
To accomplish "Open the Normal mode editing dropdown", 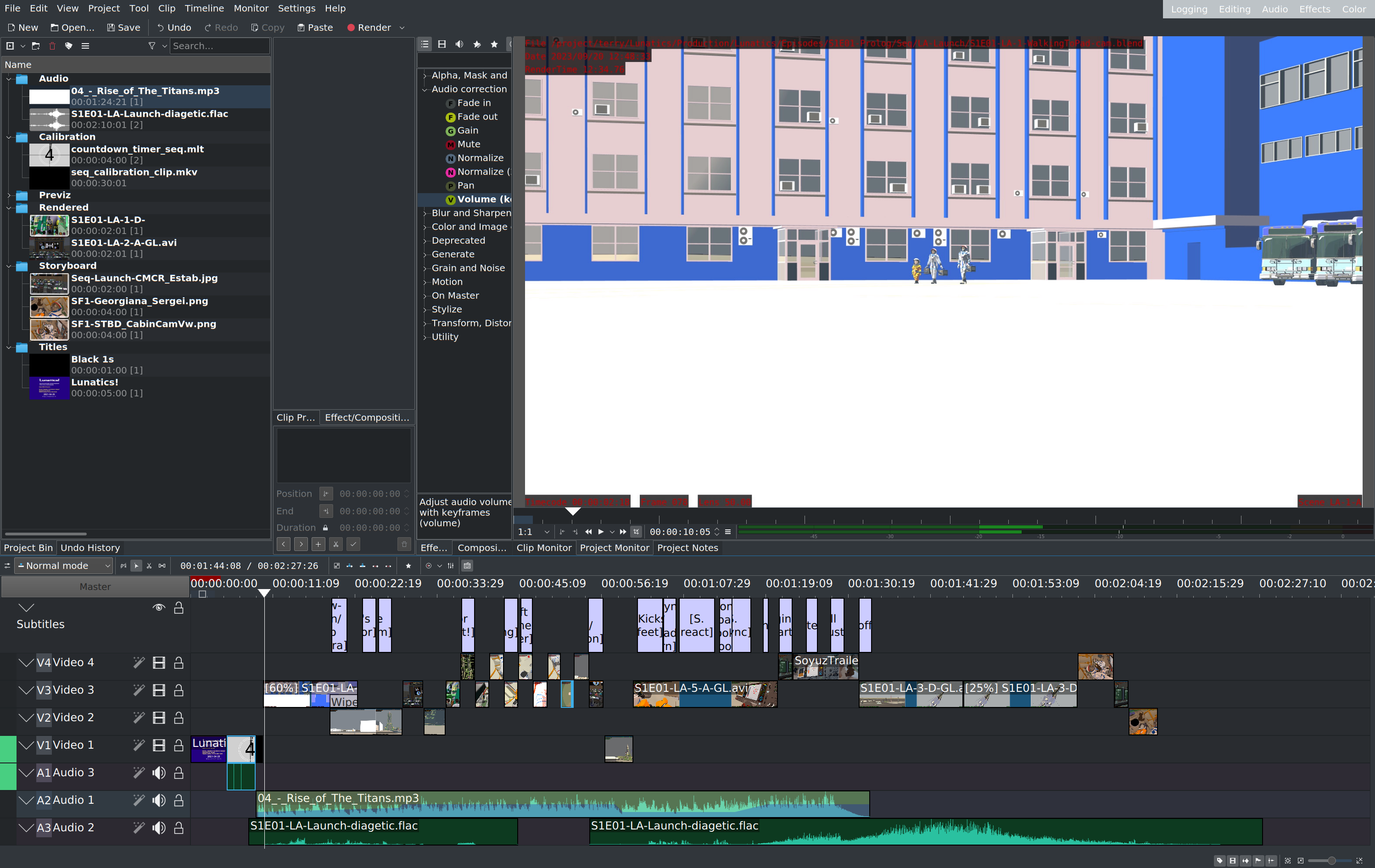I will click(63, 566).
